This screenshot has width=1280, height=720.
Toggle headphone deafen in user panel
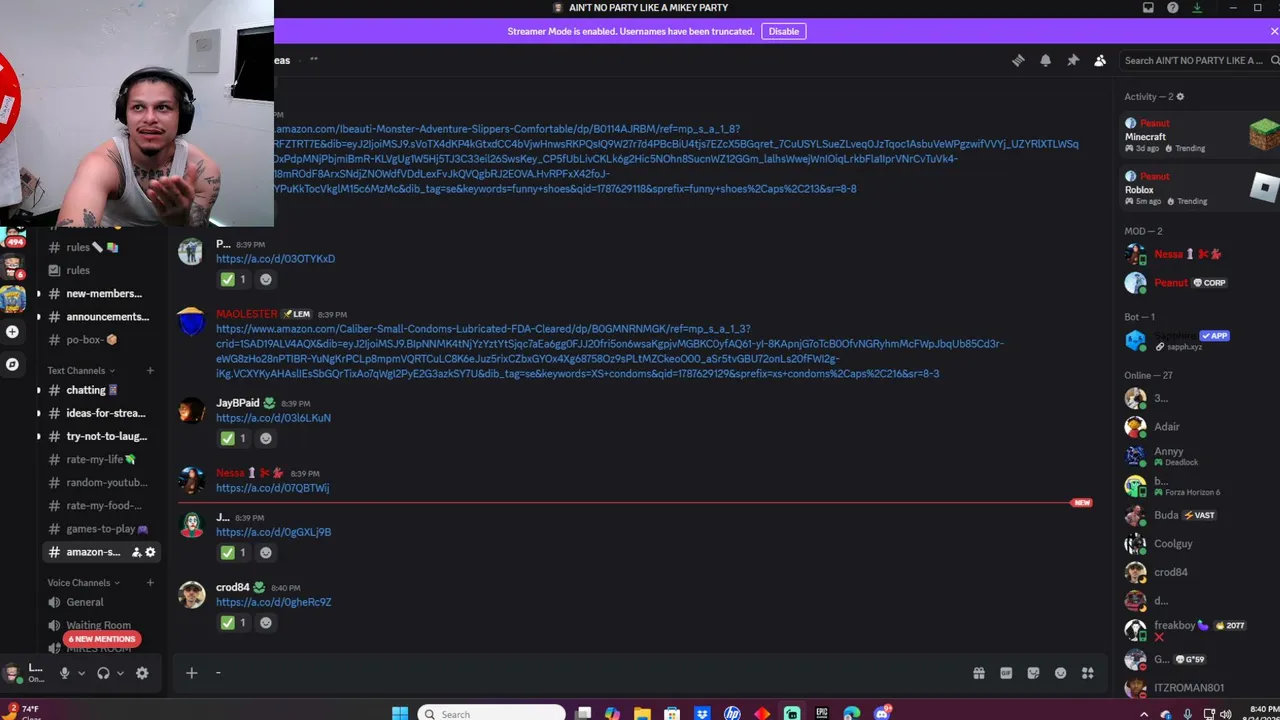[x=103, y=673]
